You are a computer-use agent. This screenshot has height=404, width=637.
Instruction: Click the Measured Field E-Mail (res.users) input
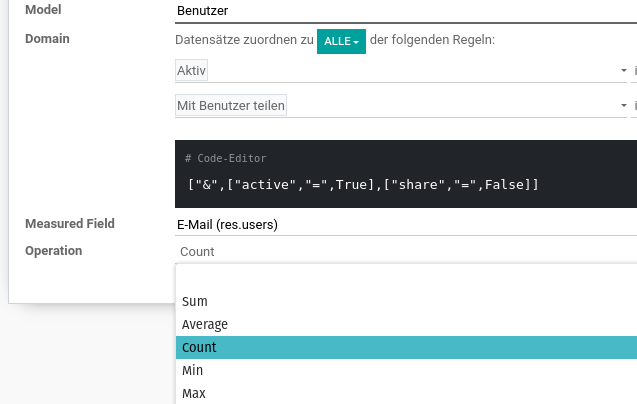[406, 225]
